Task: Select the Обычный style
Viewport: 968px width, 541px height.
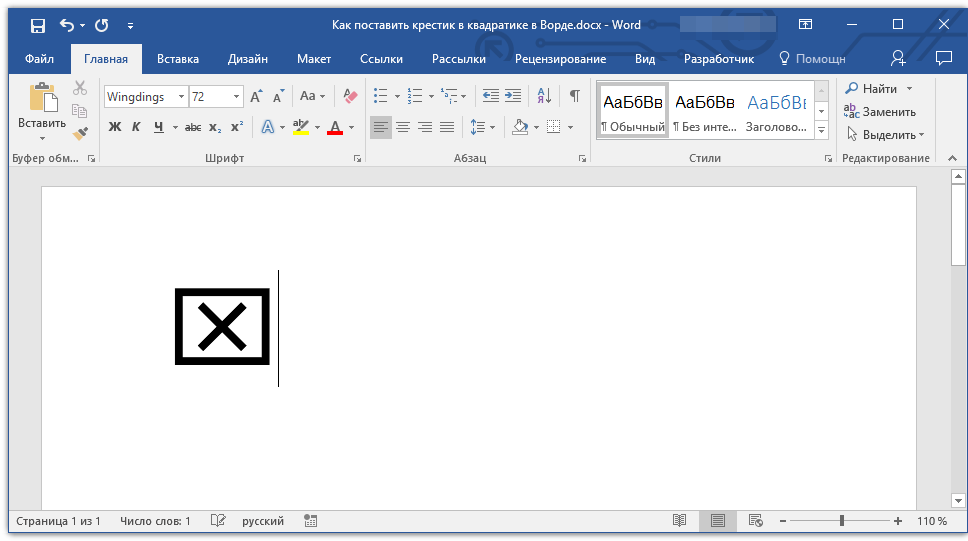Action: click(633, 110)
